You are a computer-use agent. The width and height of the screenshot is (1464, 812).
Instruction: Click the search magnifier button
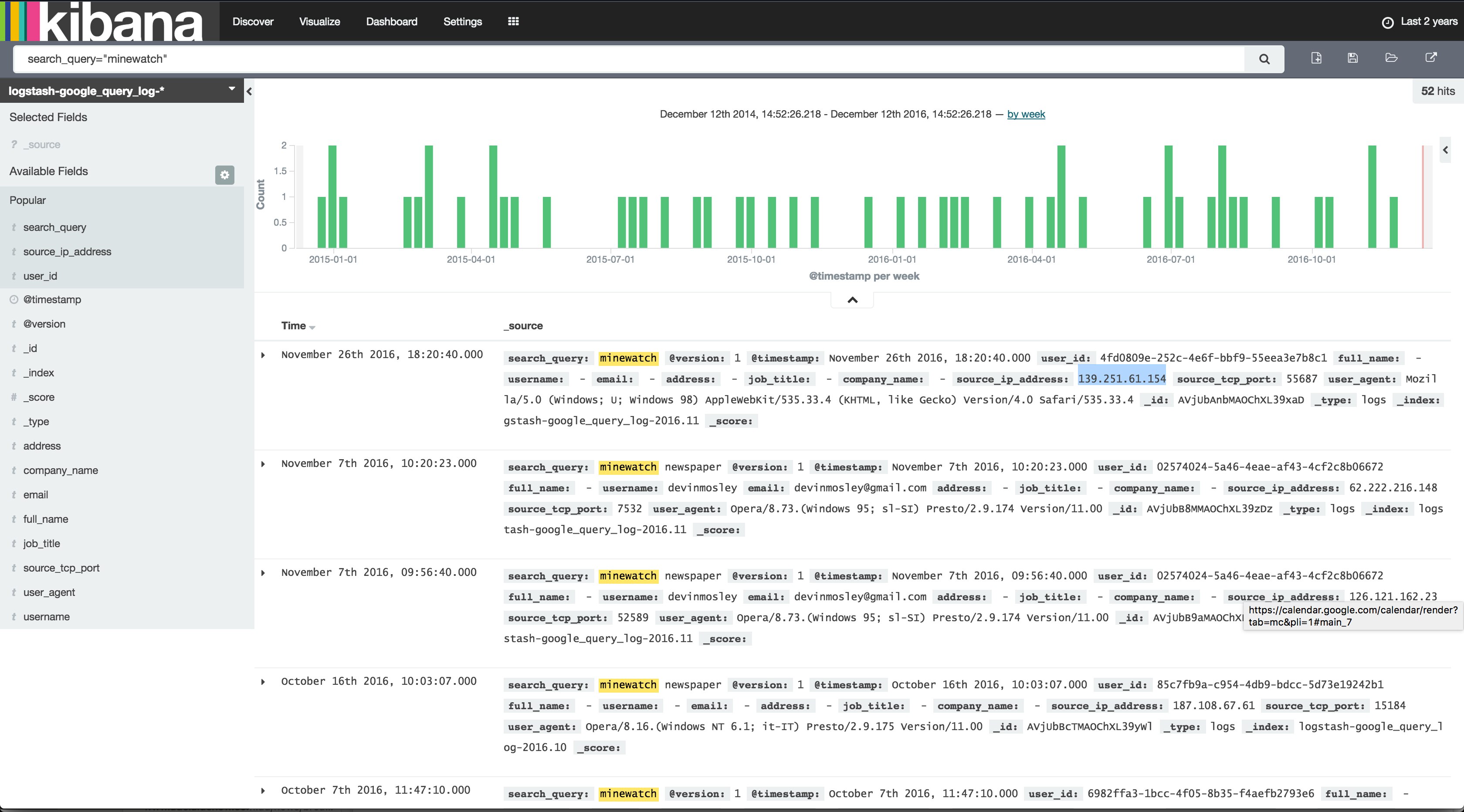click(x=1264, y=59)
